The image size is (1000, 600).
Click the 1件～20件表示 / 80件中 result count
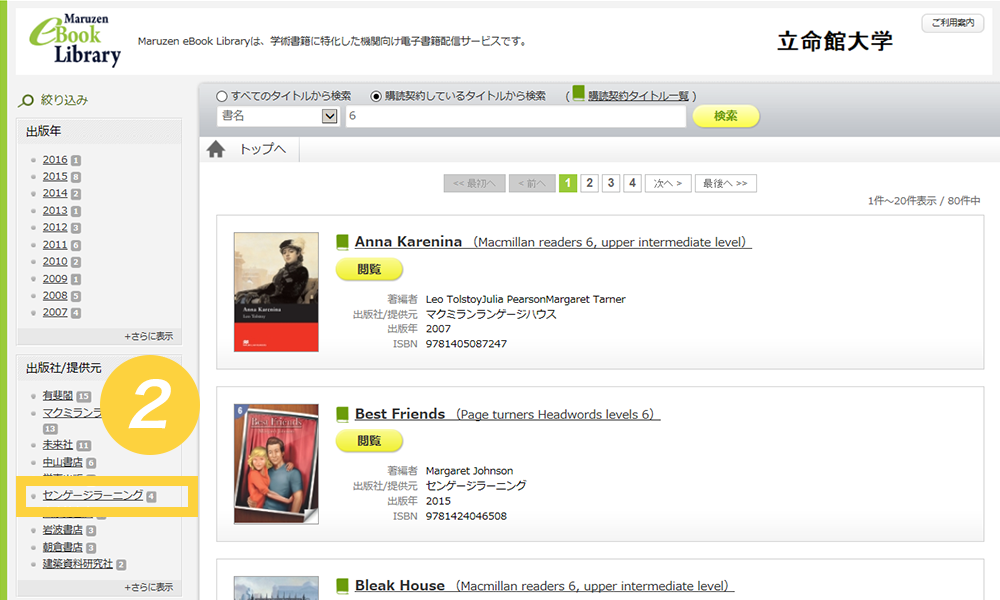pyautogui.click(x=924, y=201)
